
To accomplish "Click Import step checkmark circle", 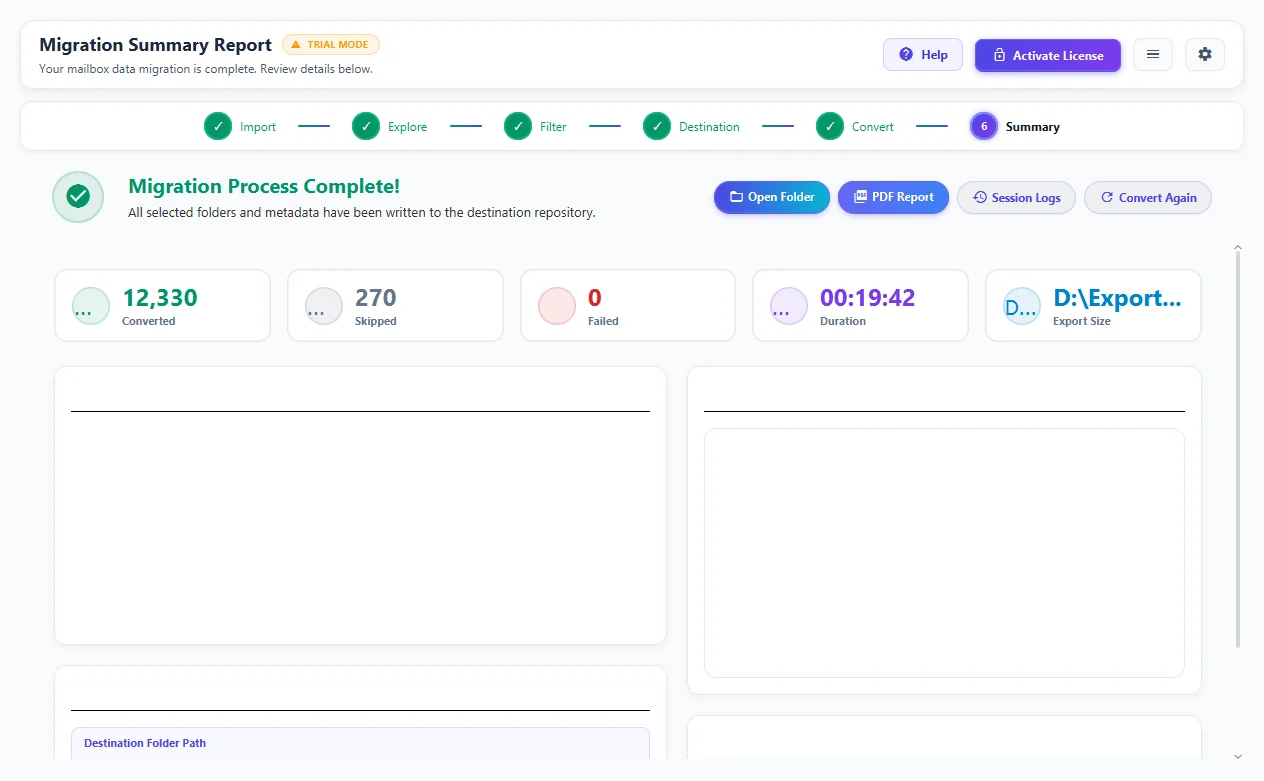I will [218, 126].
